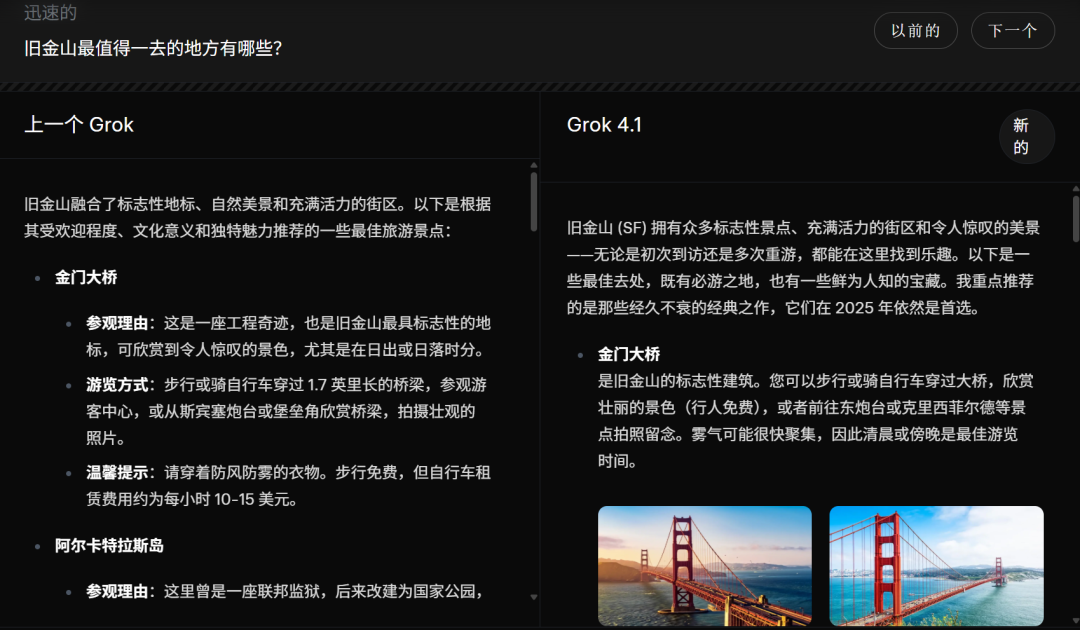Select the '上一个 Grok' panel header
The height and width of the screenshot is (630, 1080).
tap(78, 124)
